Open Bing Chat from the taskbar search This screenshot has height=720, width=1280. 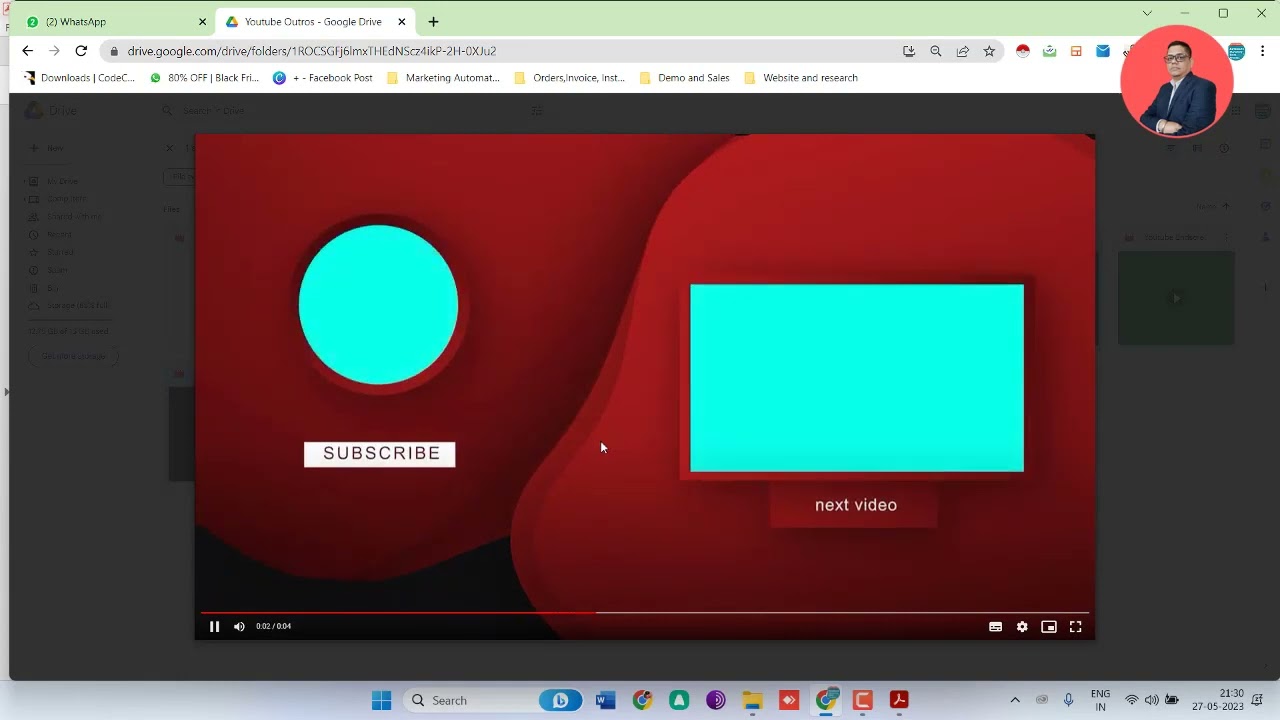click(560, 700)
